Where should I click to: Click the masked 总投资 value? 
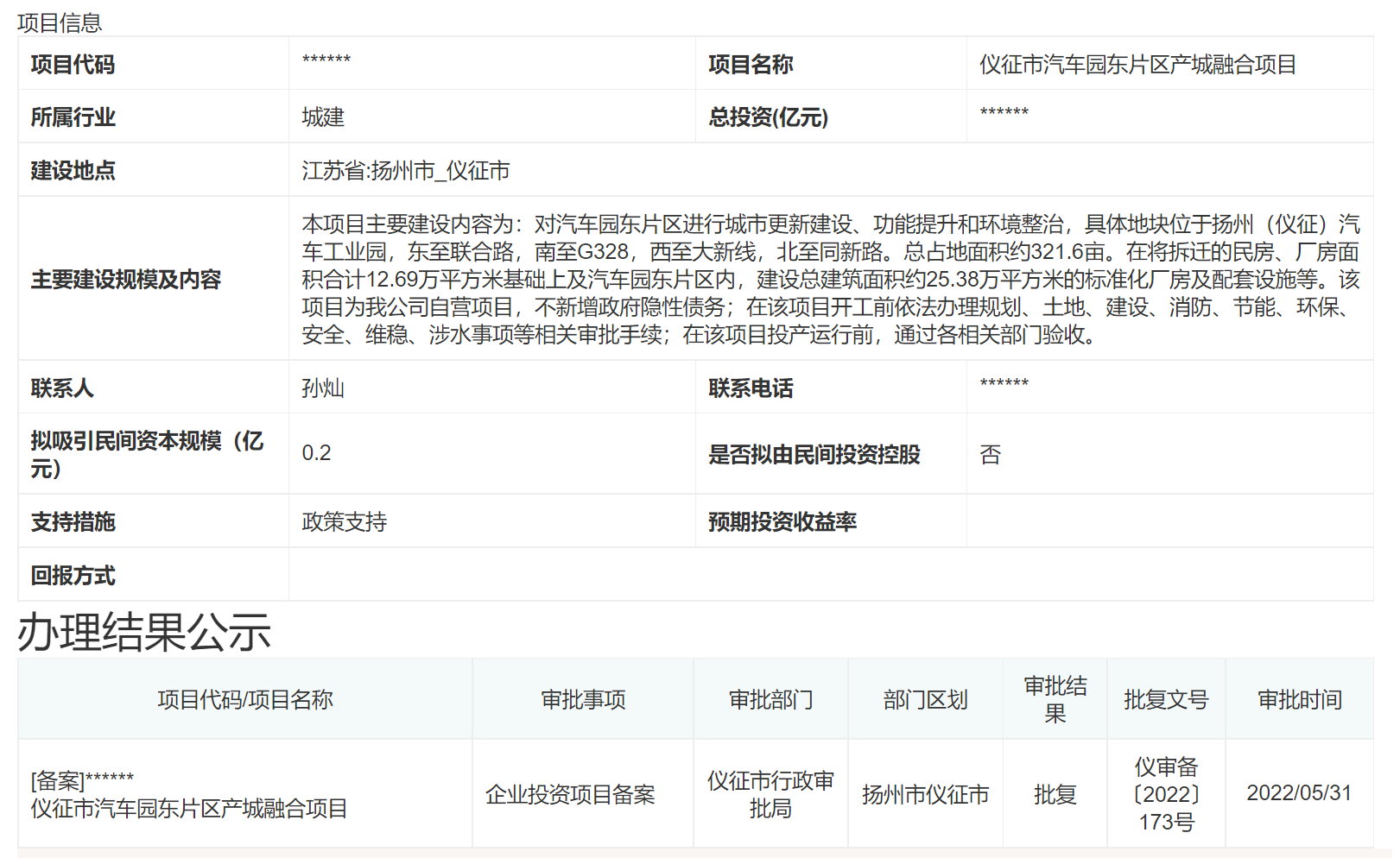point(1004,113)
